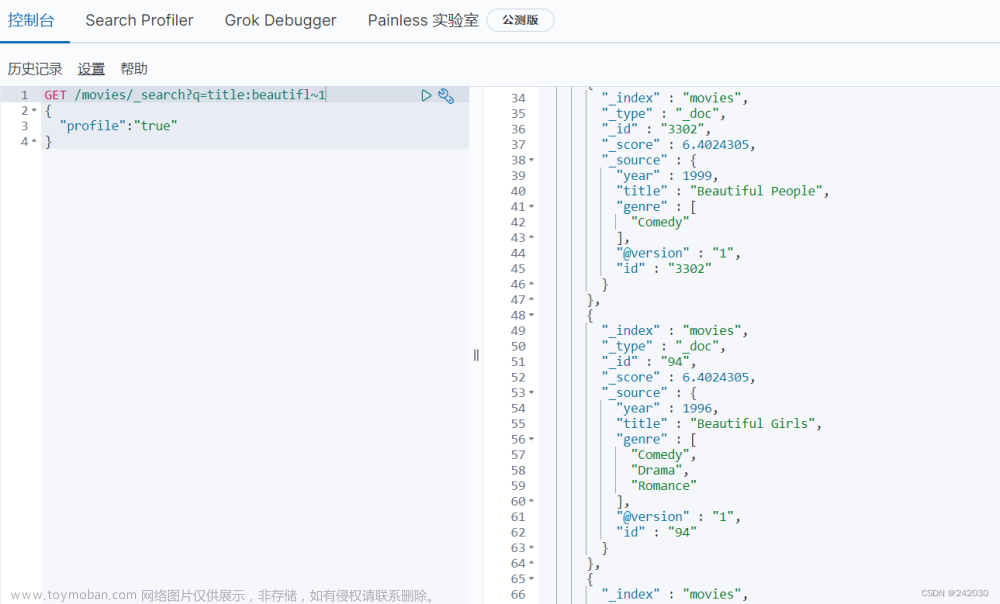Click the pane divider handle
The height and width of the screenshot is (604, 1000).
[x=476, y=355]
